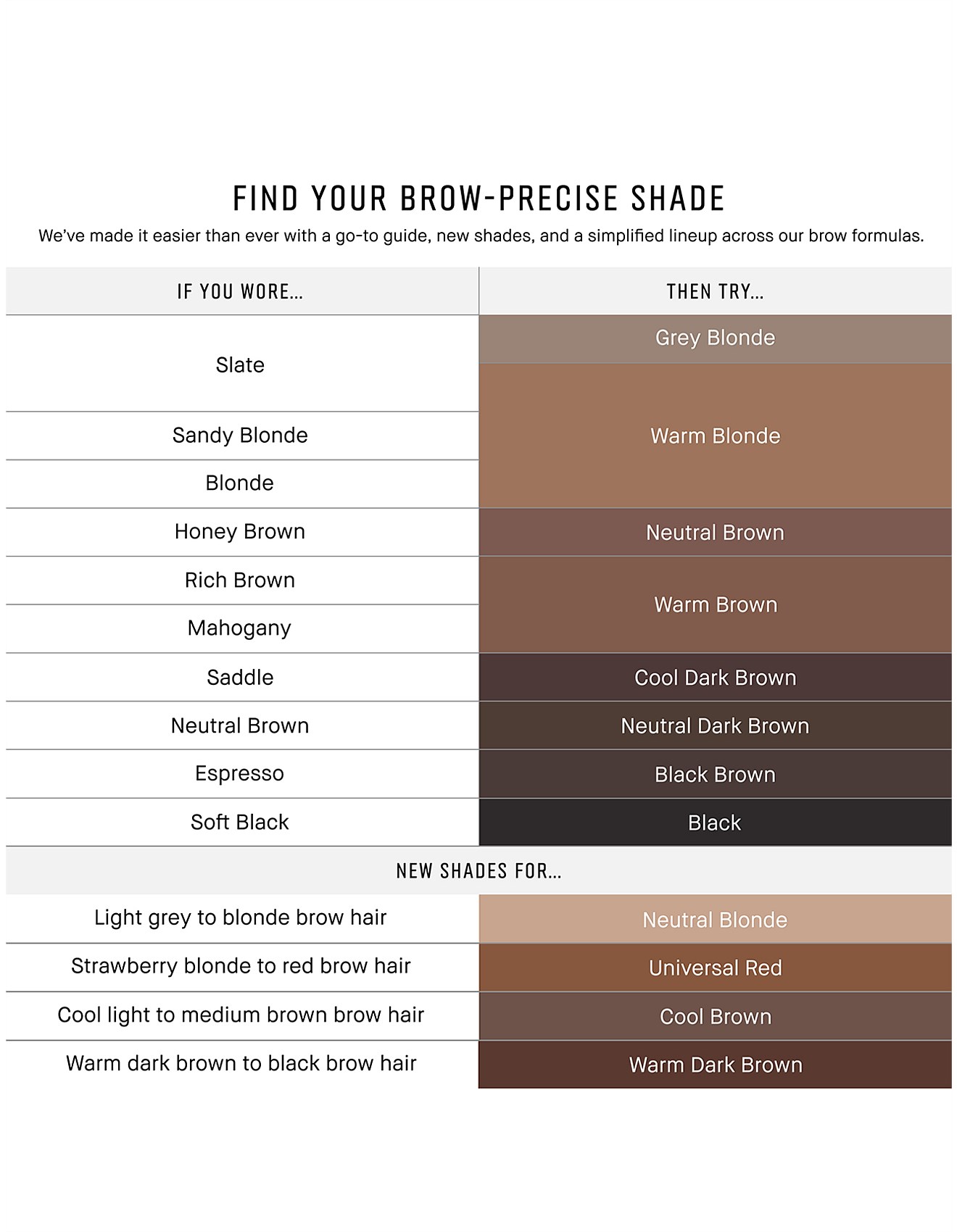This screenshot has width=957, height=1232.
Task: Choose the Warm Brown color swatch
Action: click(715, 604)
